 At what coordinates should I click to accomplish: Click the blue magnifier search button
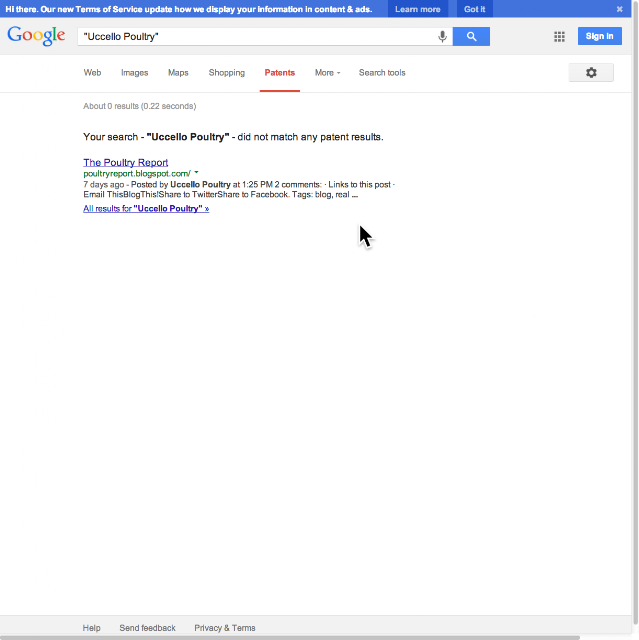pyautogui.click(x=471, y=36)
